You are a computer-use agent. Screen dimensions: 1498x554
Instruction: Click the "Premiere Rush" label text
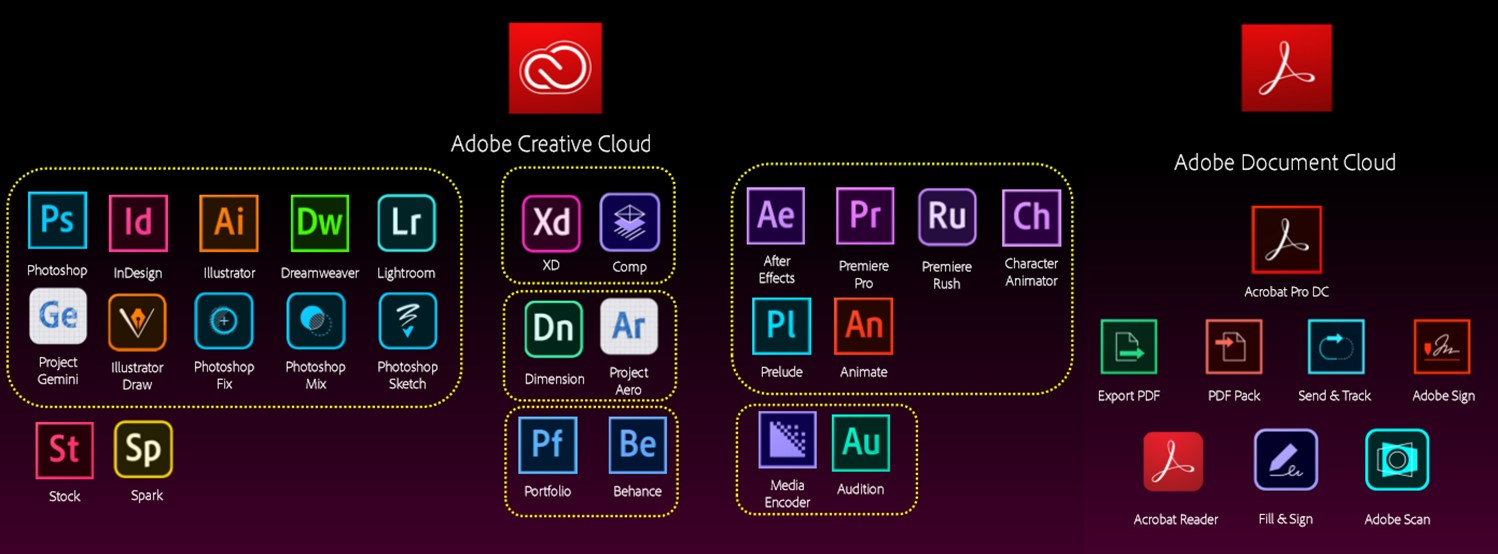pos(947,275)
